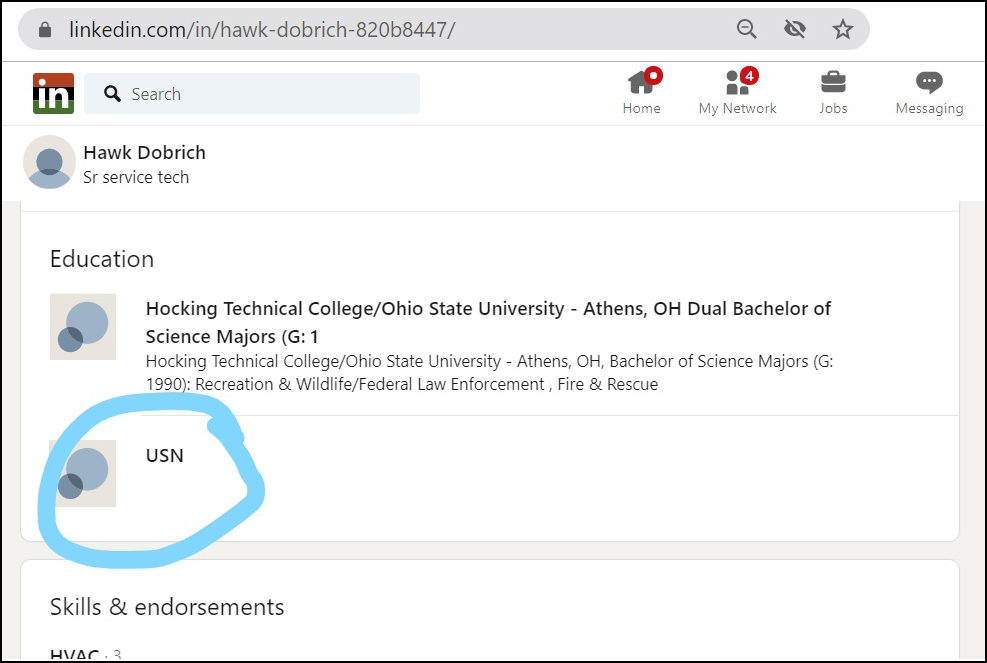View site info via the padlock icon
987x663 pixels.
point(44,30)
